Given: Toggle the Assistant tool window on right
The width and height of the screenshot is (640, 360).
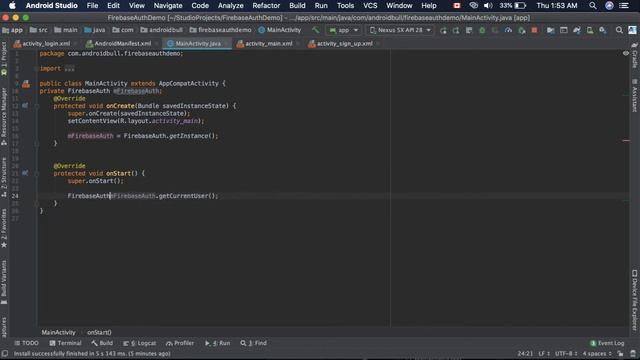Looking at the screenshot, I should (x=634, y=96).
